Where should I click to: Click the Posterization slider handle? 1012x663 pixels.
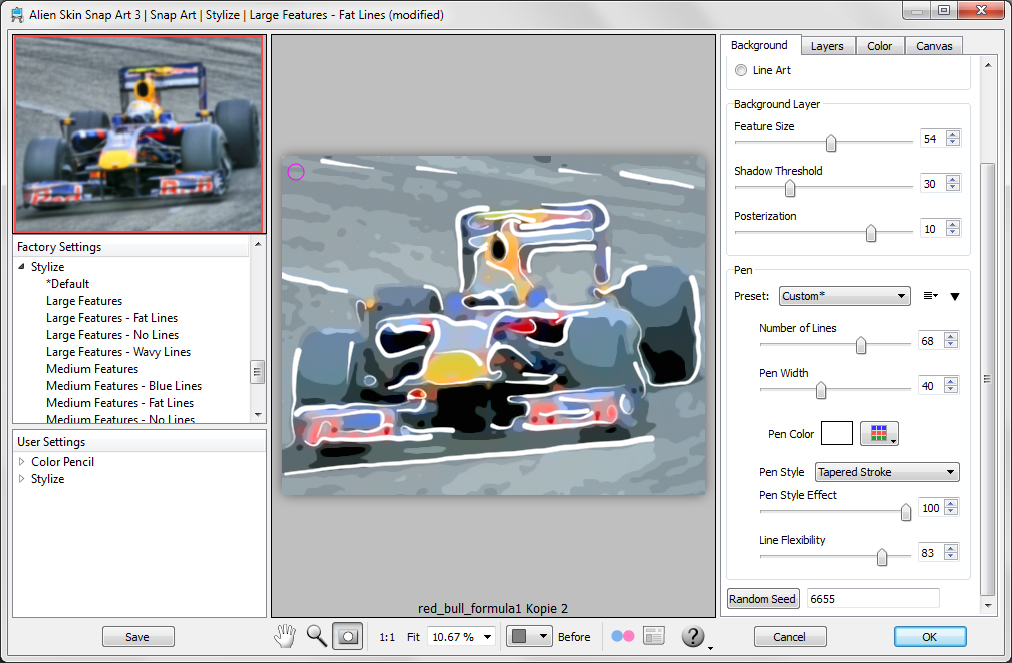[x=871, y=233]
